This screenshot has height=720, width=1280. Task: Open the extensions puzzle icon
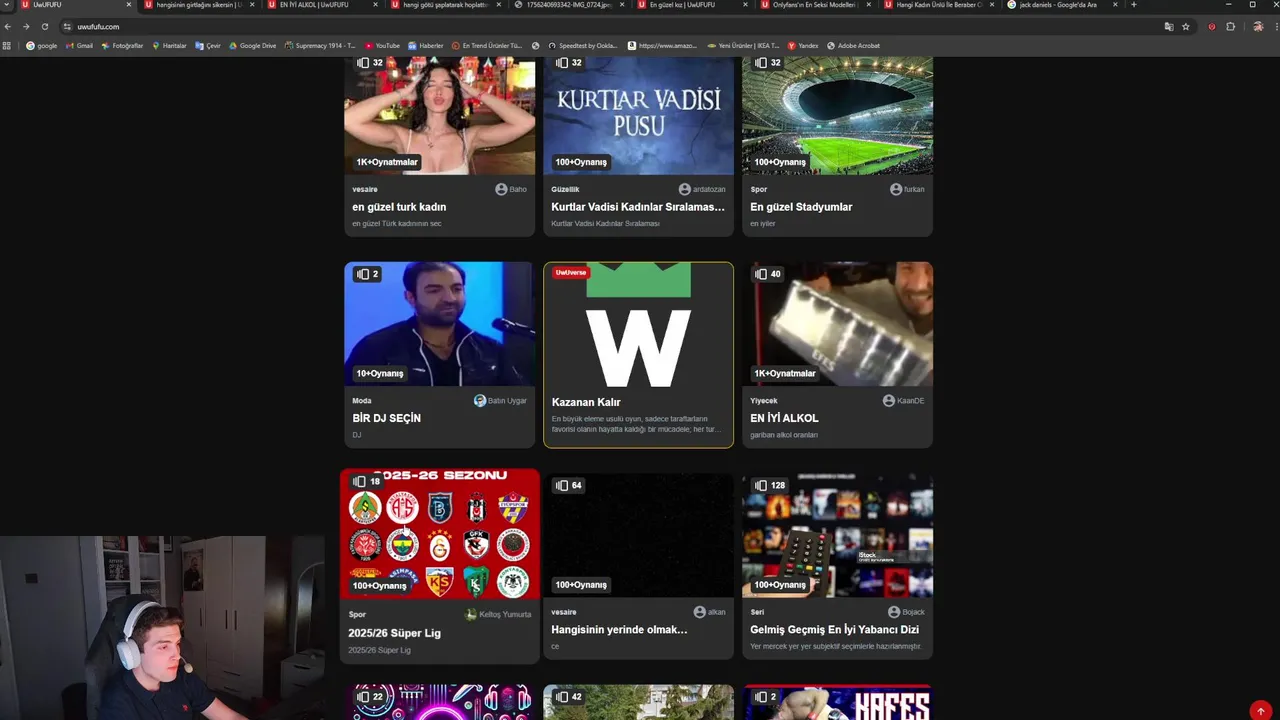point(1231,27)
